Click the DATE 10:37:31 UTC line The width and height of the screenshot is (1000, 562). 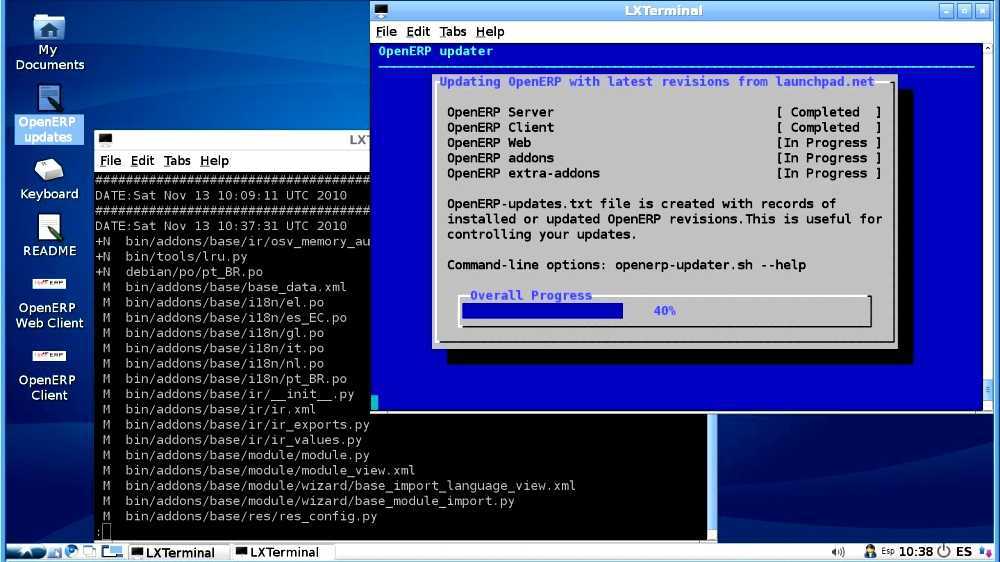click(221, 226)
